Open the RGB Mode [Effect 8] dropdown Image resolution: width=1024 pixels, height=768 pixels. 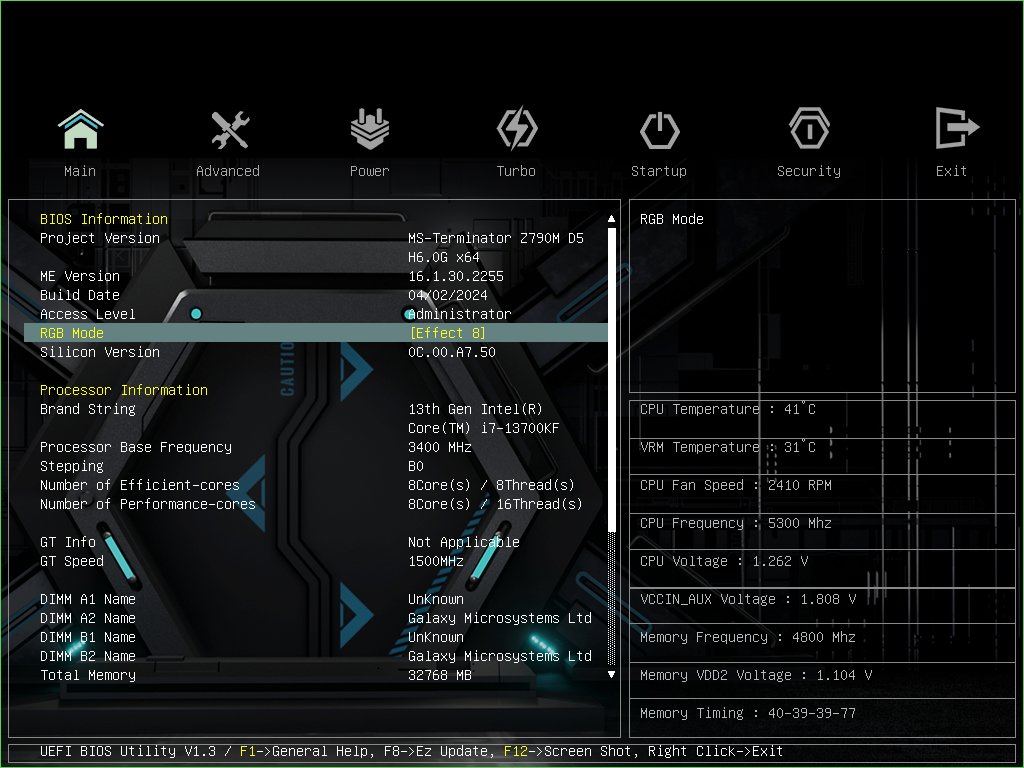tap(447, 333)
